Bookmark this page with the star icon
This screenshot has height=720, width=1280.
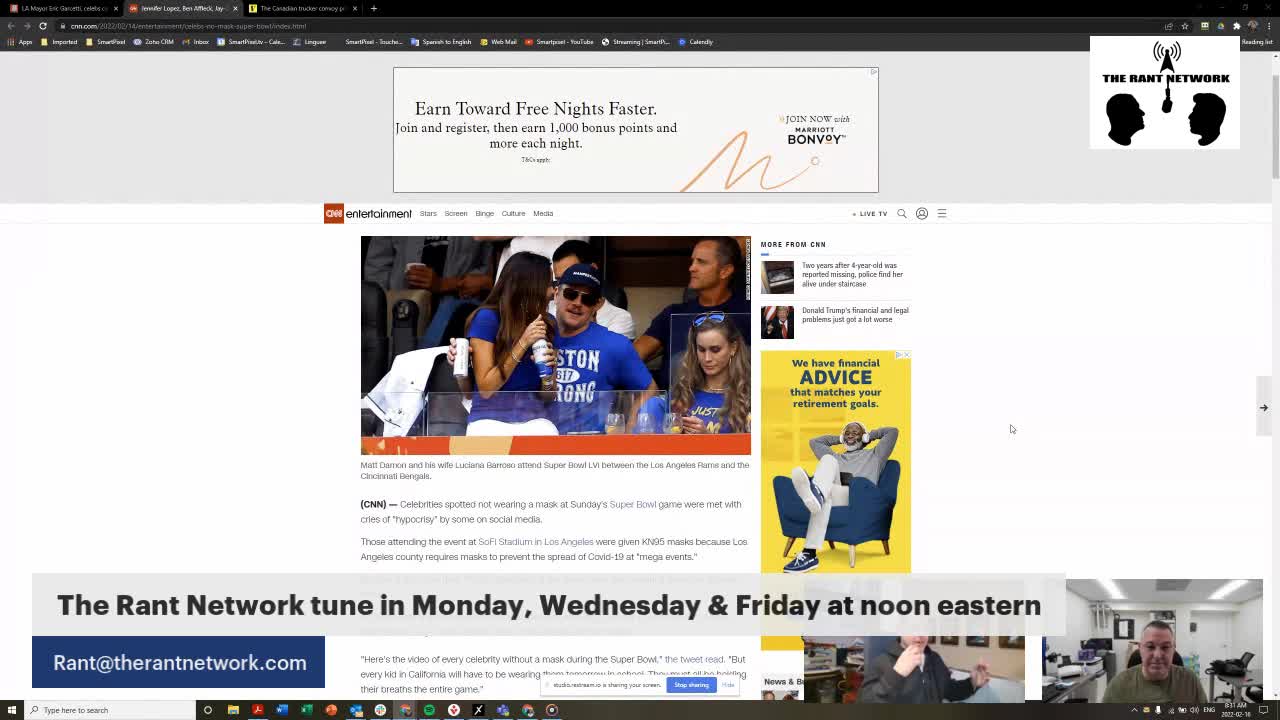pyautogui.click(x=1185, y=26)
